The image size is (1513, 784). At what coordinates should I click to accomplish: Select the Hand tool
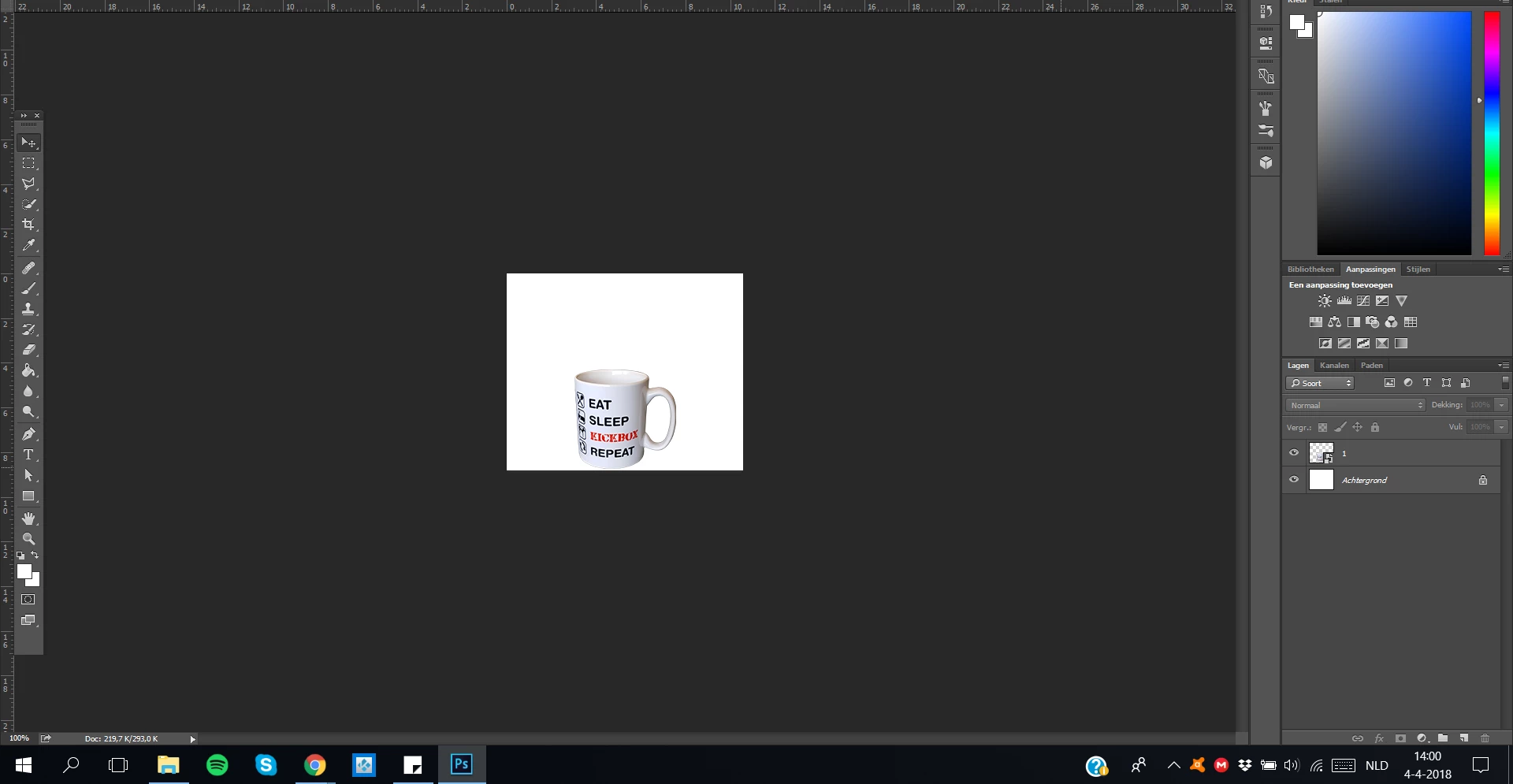pos(28,518)
